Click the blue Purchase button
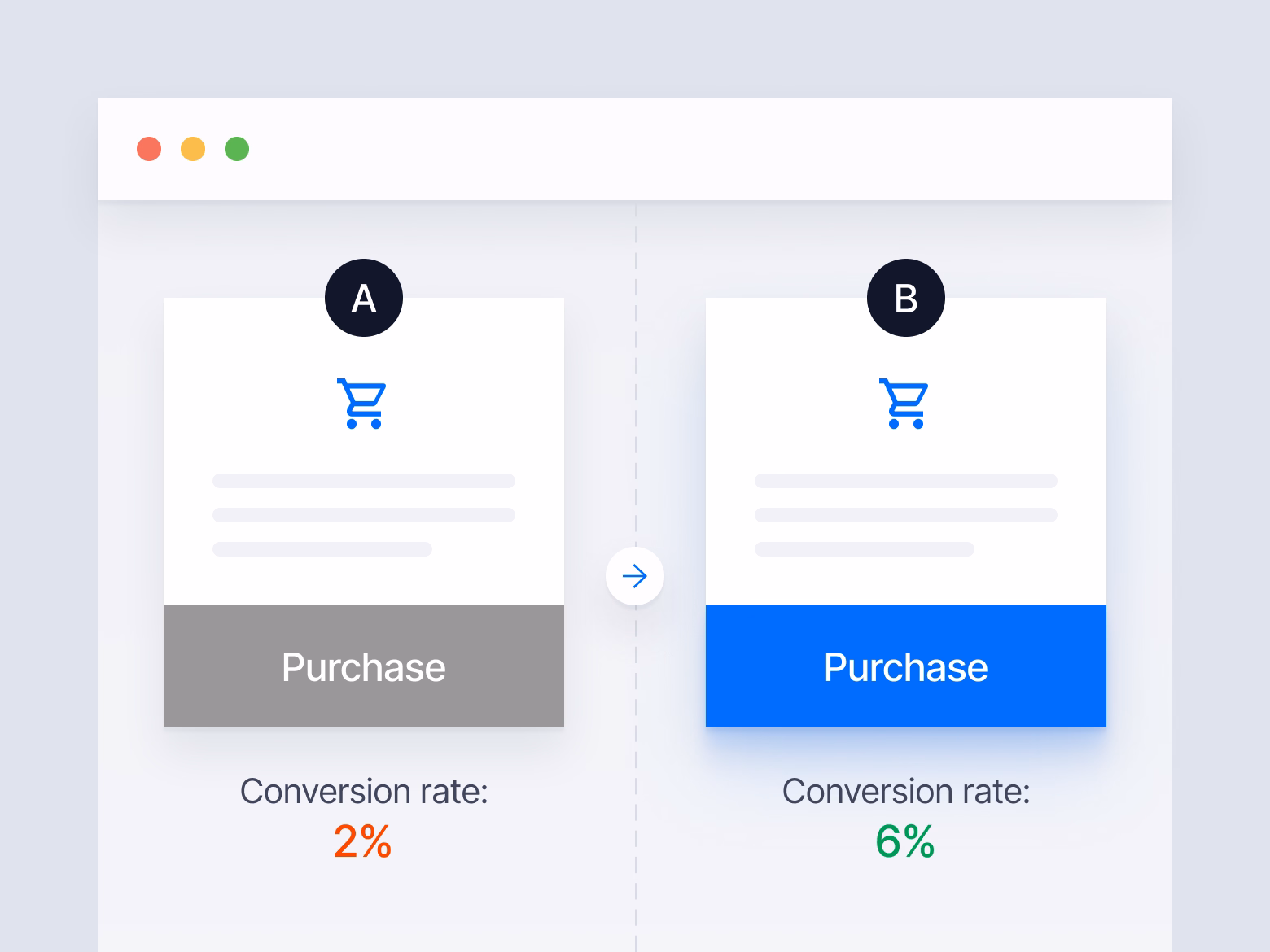 coord(906,666)
